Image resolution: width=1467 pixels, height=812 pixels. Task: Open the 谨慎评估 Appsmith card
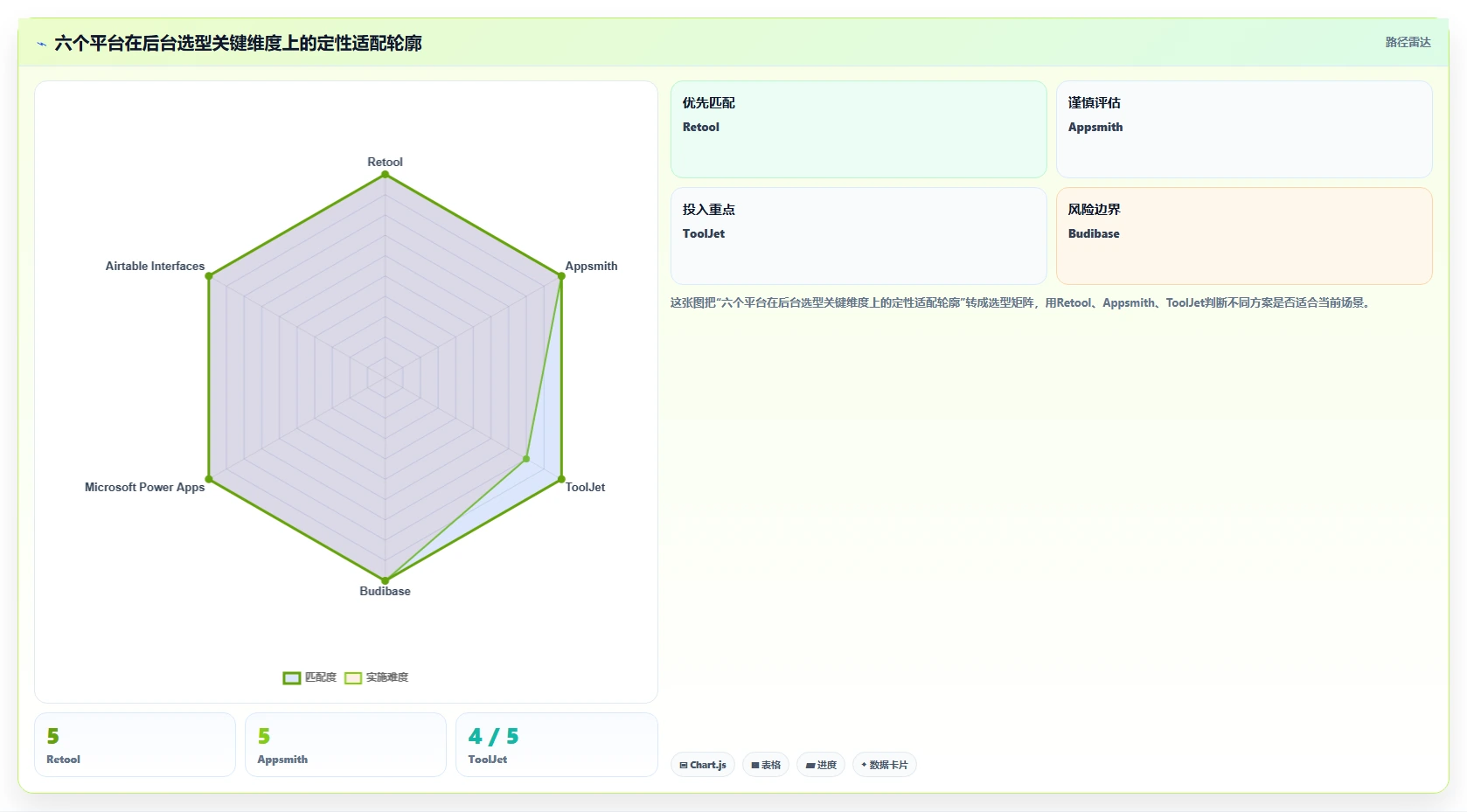tap(1244, 129)
